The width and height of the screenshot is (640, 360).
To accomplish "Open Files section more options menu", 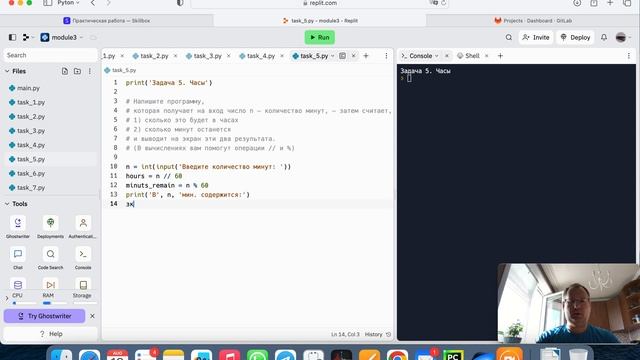I will pos(90,71).
